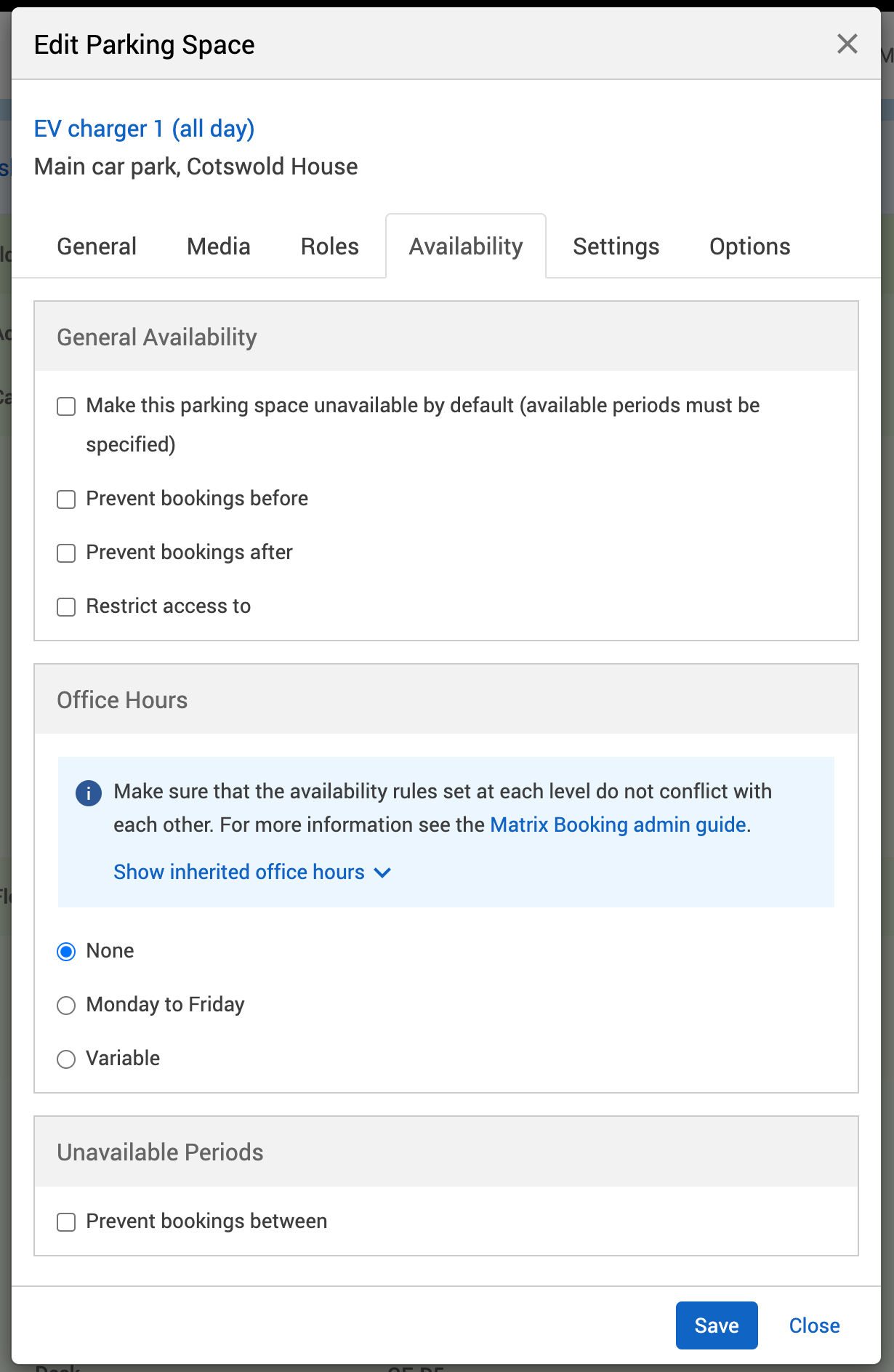Open the Matrix Booking admin guide link

(x=618, y=825)
